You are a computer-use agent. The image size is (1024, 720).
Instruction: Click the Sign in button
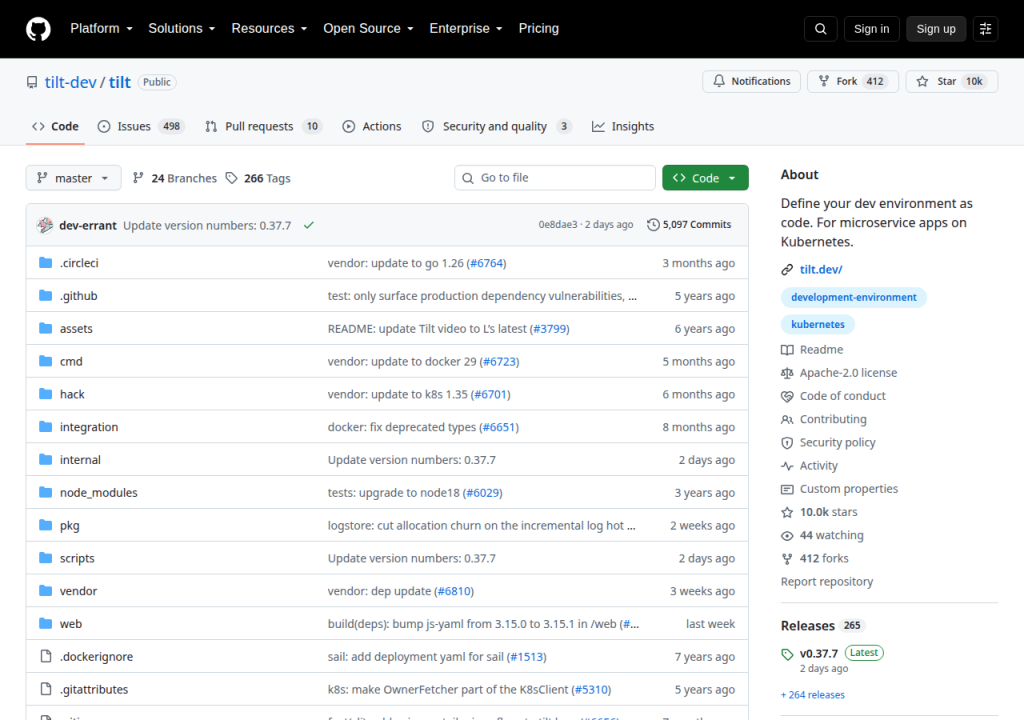pyautogui.click(x=871, y=29)
